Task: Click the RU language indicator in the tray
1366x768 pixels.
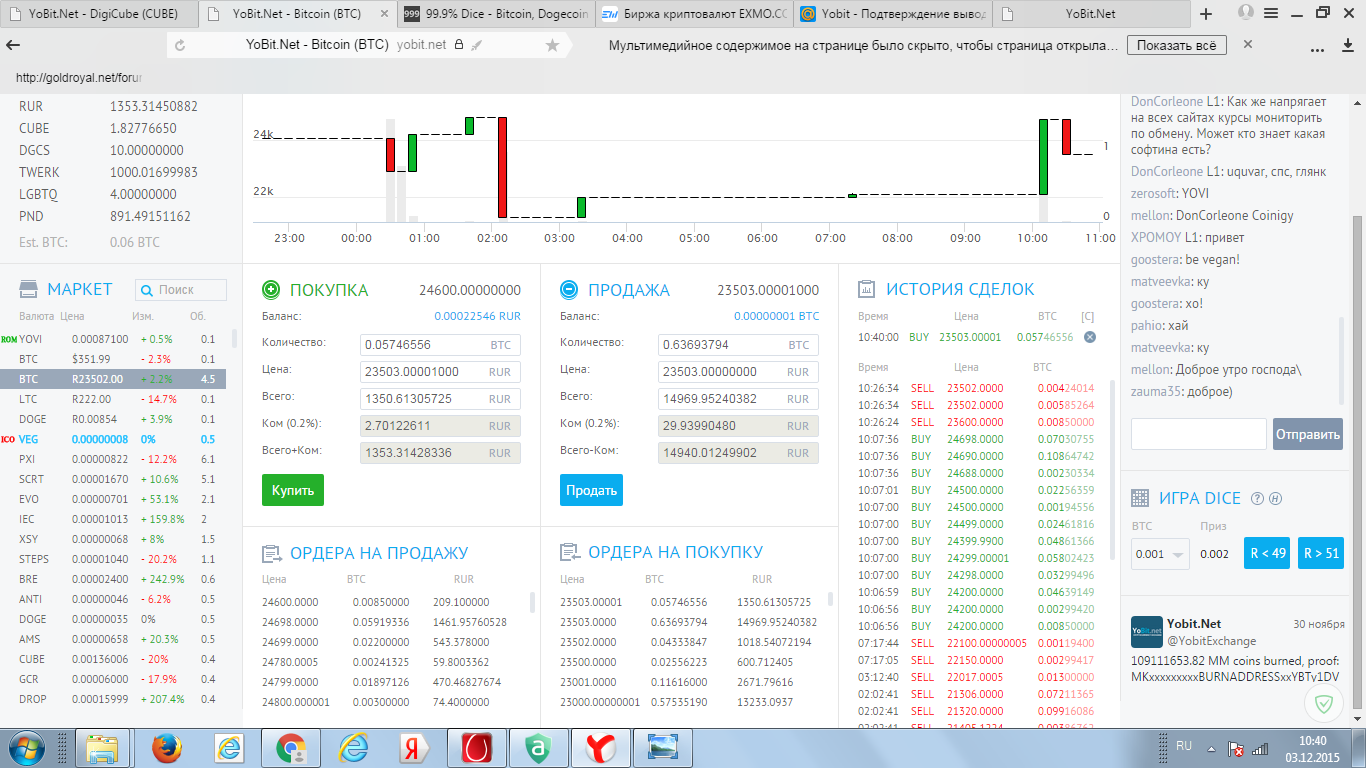Action: [x=1184, y=746]
